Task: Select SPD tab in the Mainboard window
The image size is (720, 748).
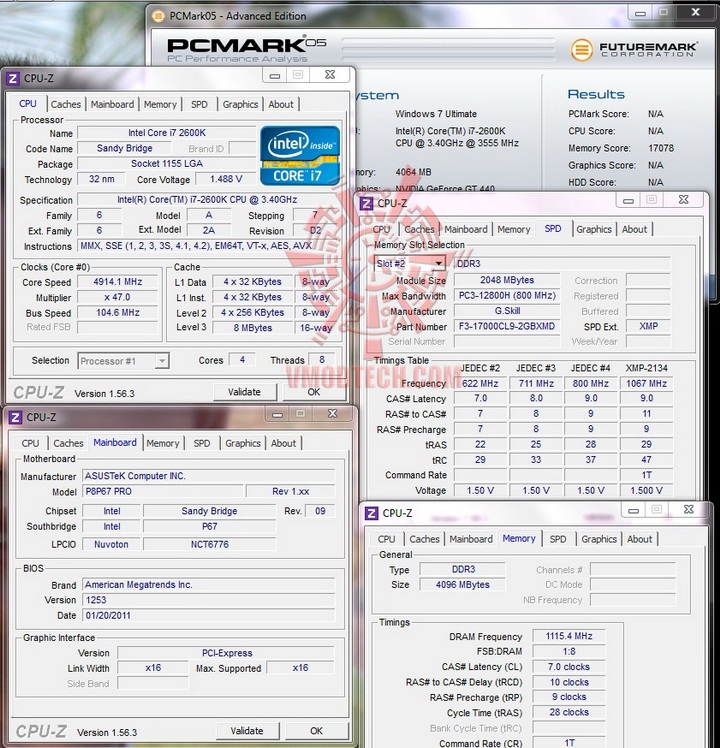Action: coord(202,443)
